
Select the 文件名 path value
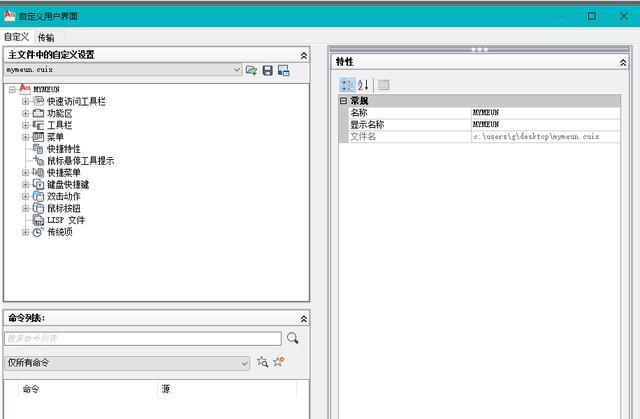tap(546, 136)
